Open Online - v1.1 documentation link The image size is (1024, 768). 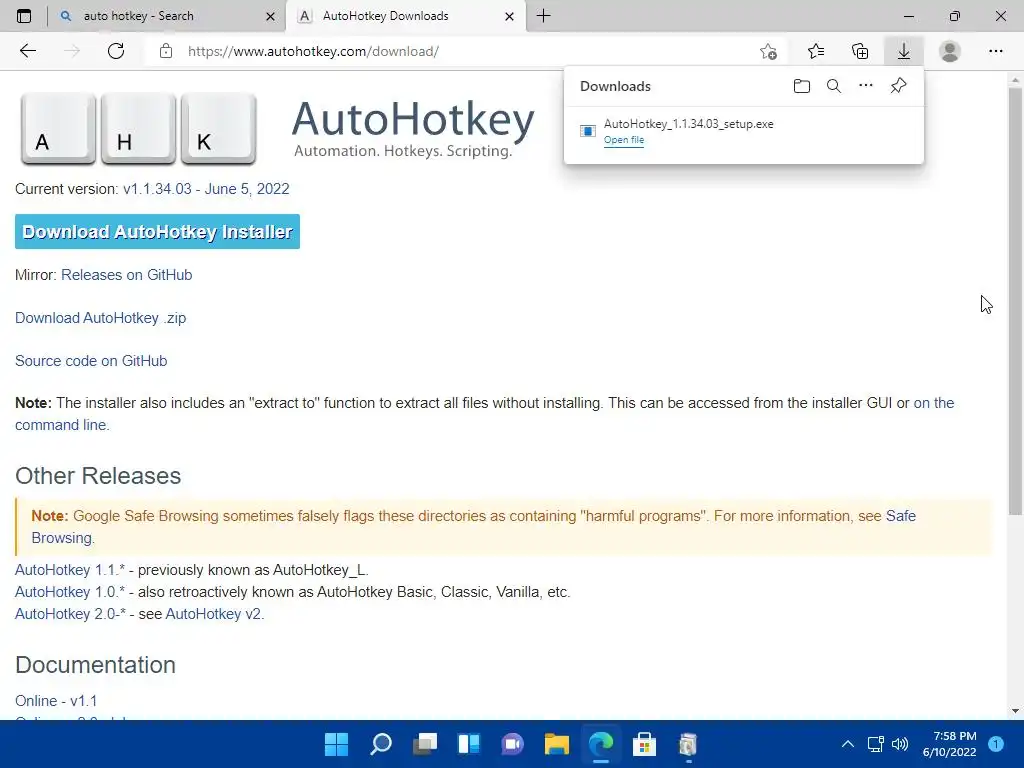pyautogui.click(x=56, y=701)
